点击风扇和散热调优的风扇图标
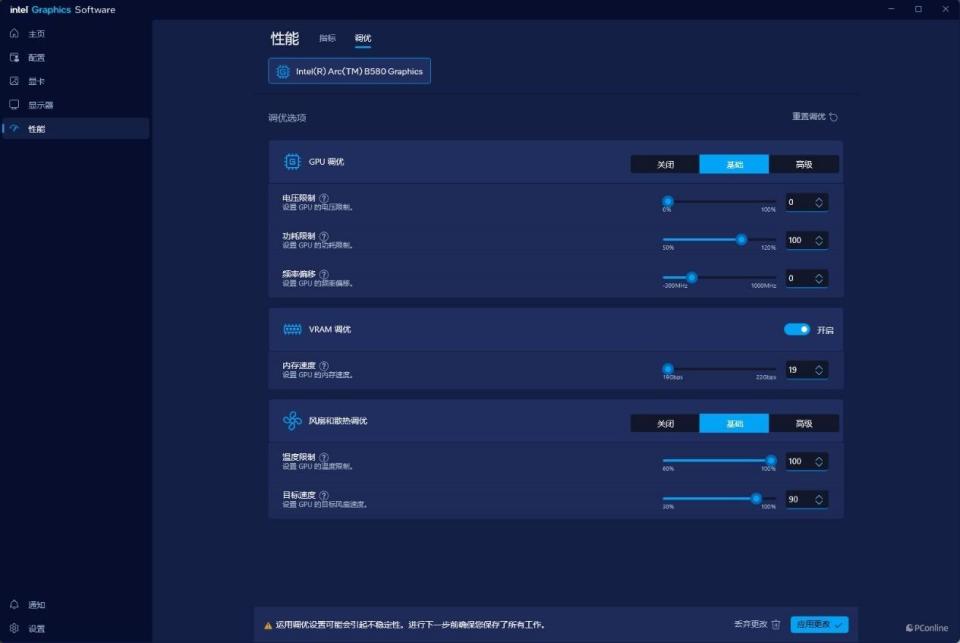 [x=293, y=422]
